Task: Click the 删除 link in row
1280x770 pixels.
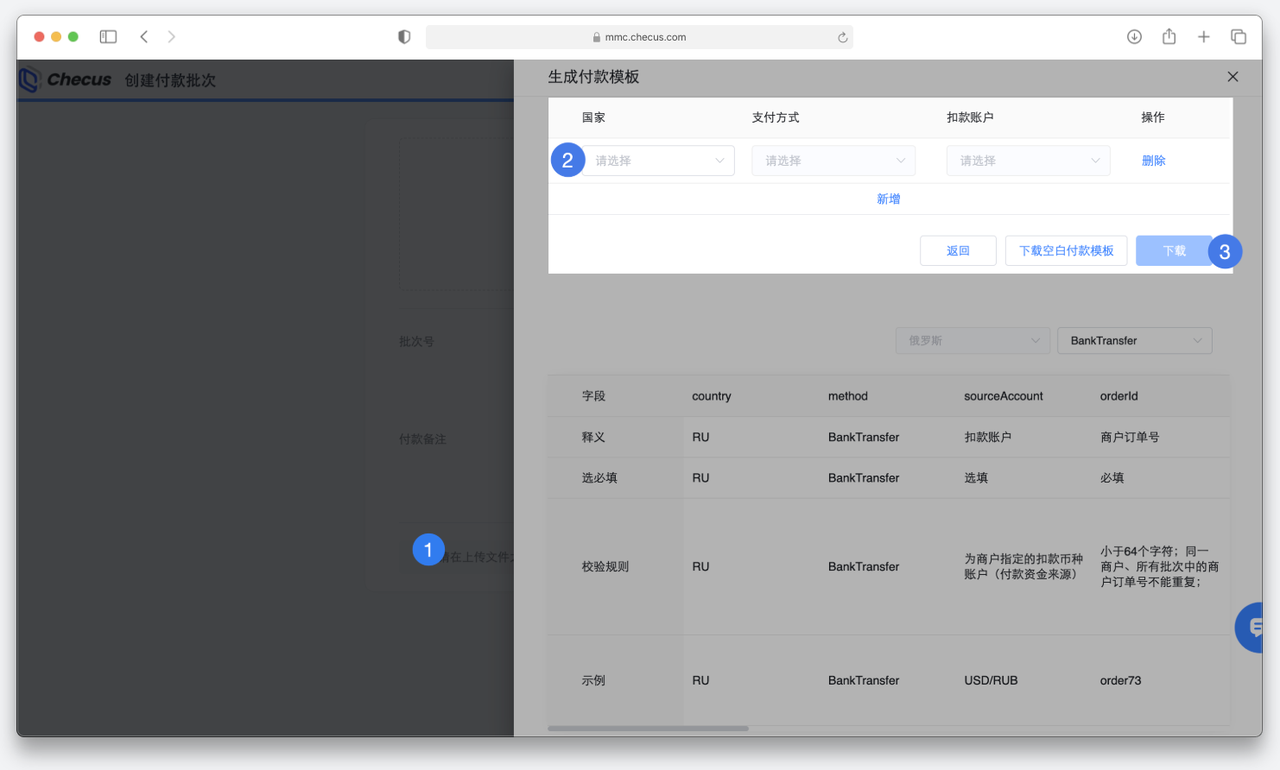Action: pyautogui.click(x=1153, y=161)
